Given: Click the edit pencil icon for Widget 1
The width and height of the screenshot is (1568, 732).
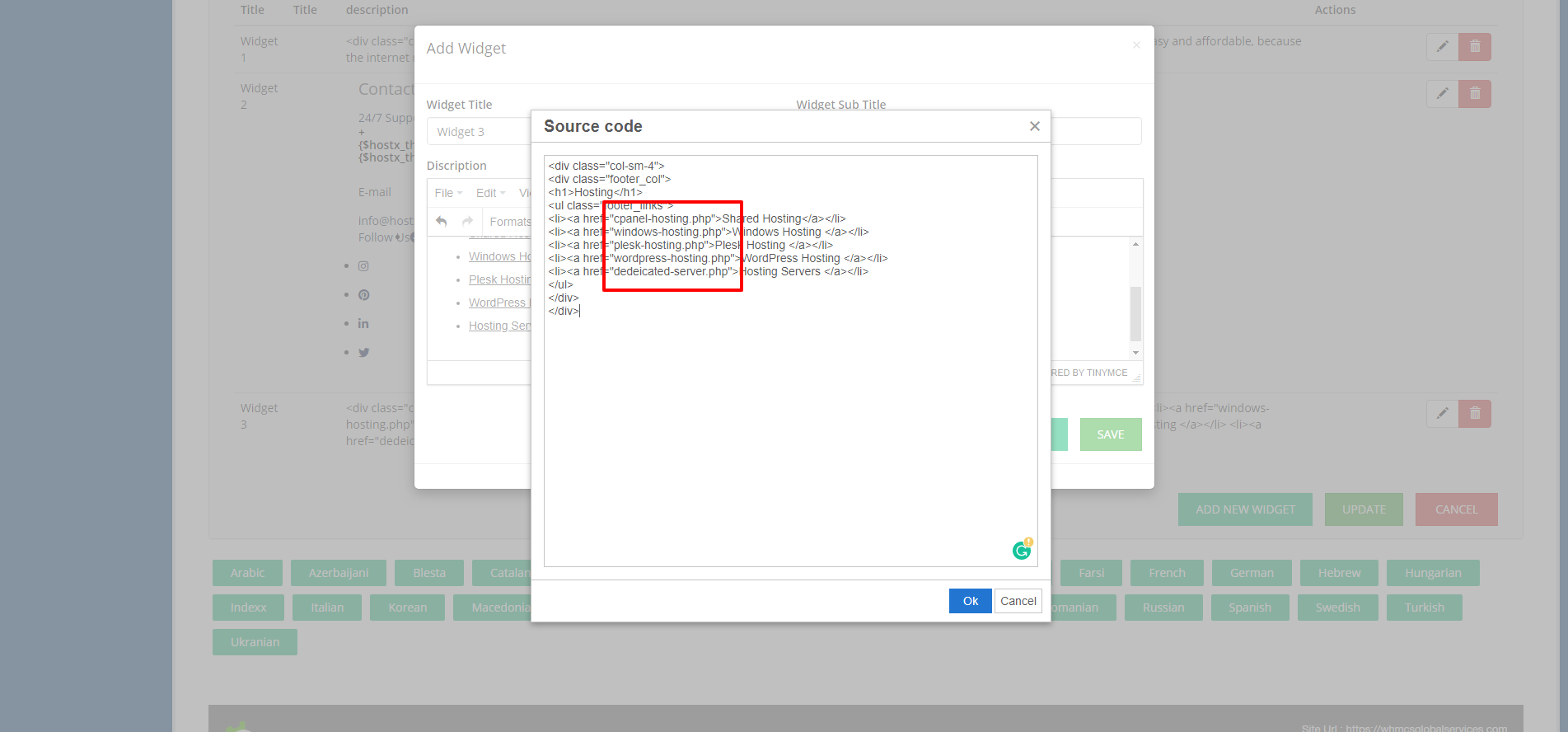Looking at the screenshot, I should (1442, 47).
